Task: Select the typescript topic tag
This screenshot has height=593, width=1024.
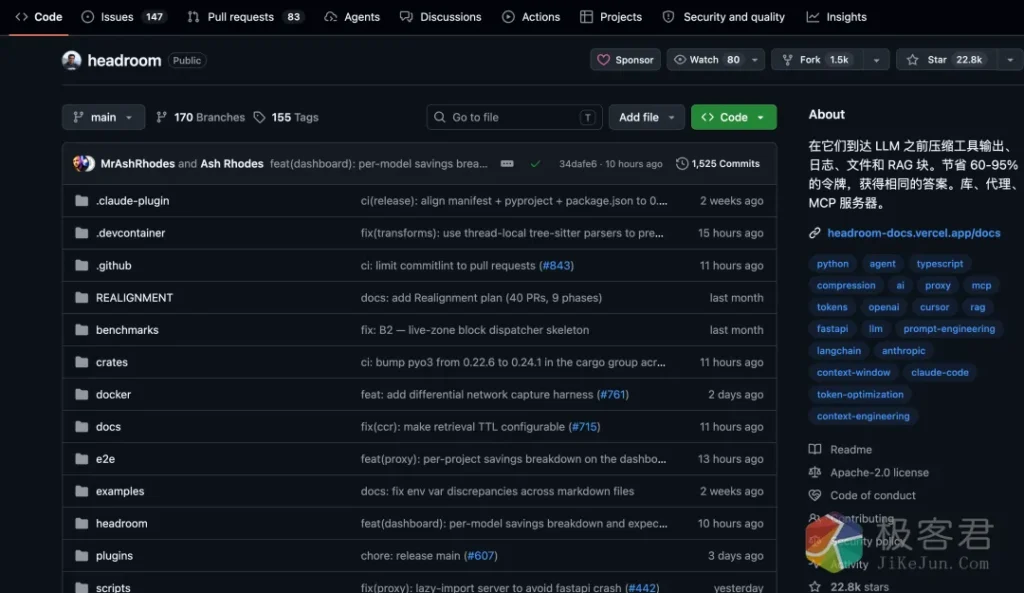Action: [x=939, y=264]
